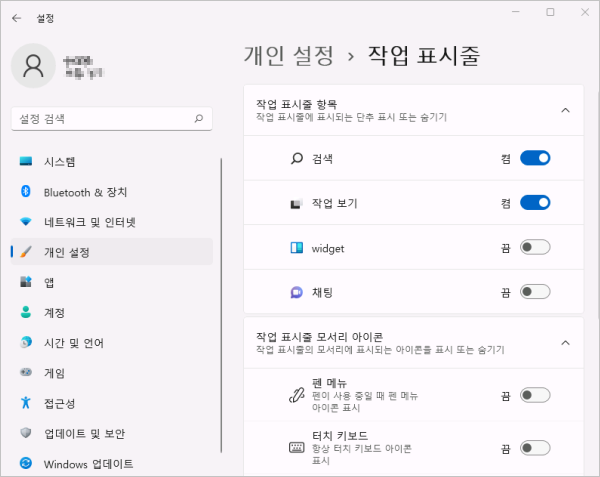The height and width of the screenshot is (477, 600).
Task: Enable the 펜 메뉴 toggle
Action: [x=535, y=395]
